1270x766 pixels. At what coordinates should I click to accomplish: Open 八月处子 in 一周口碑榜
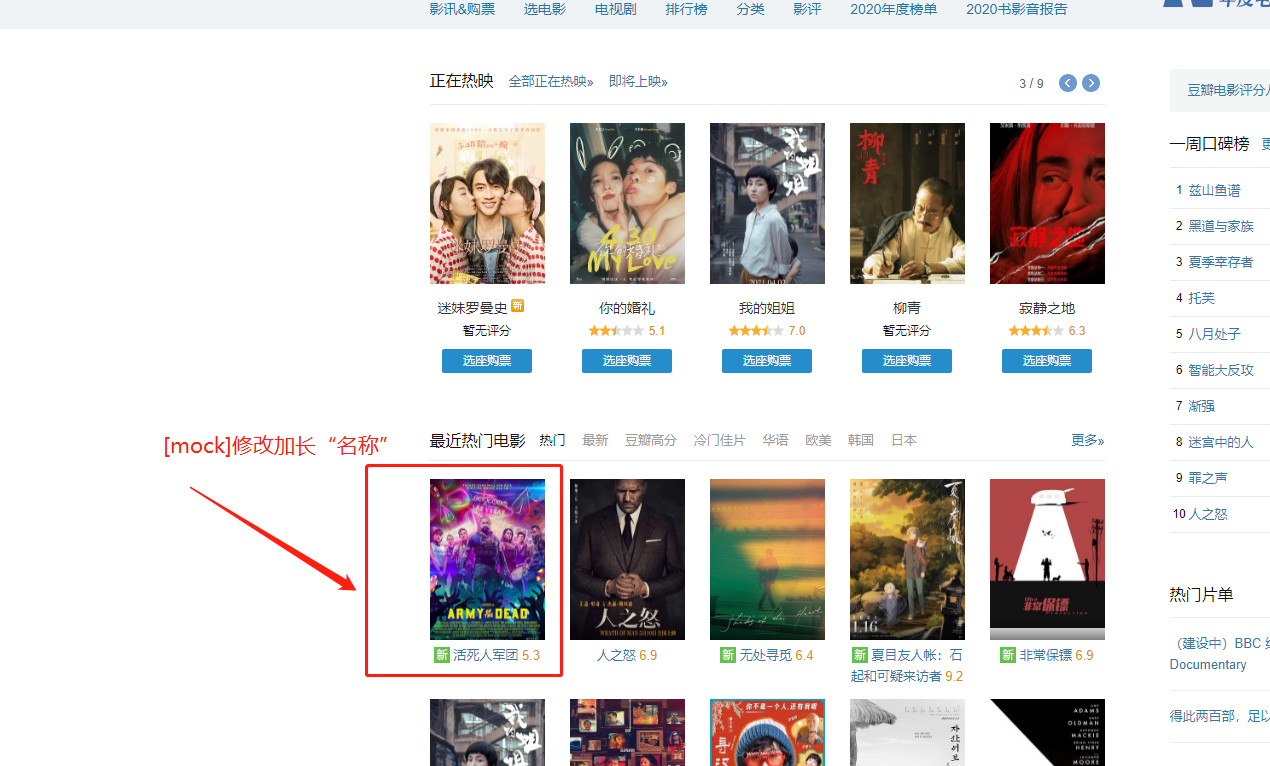(1214, 334)
